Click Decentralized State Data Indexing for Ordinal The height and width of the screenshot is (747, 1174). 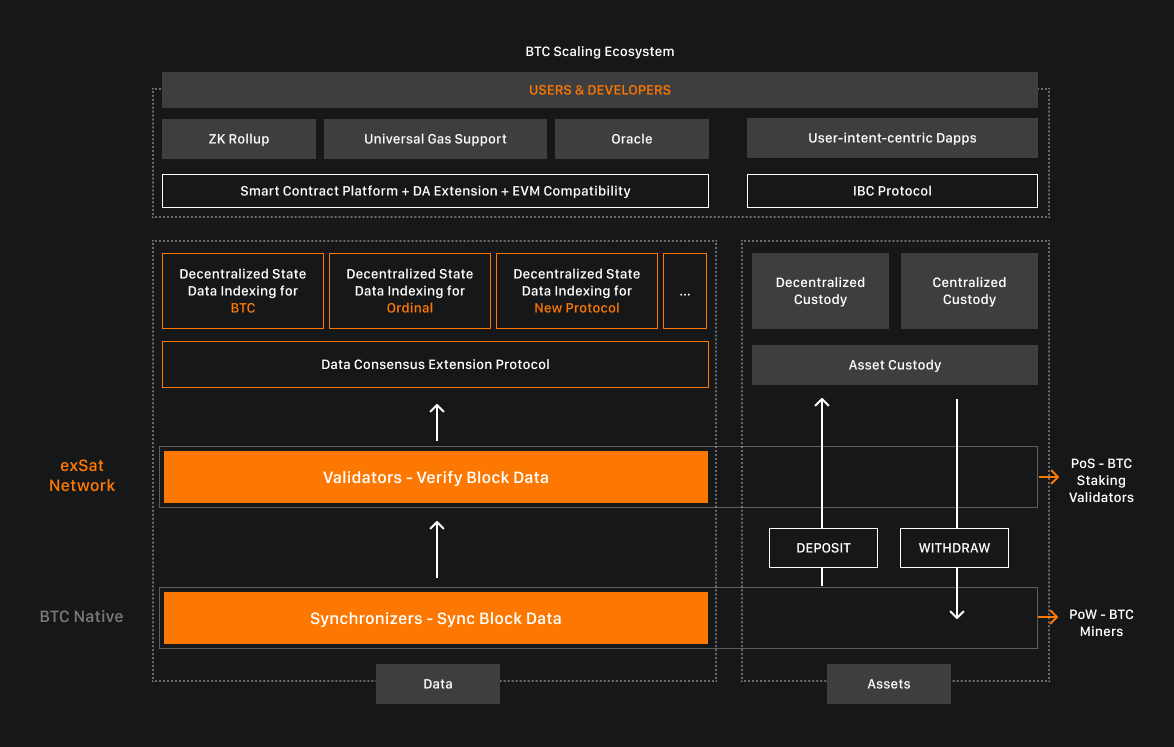click(x=410, y=291)
